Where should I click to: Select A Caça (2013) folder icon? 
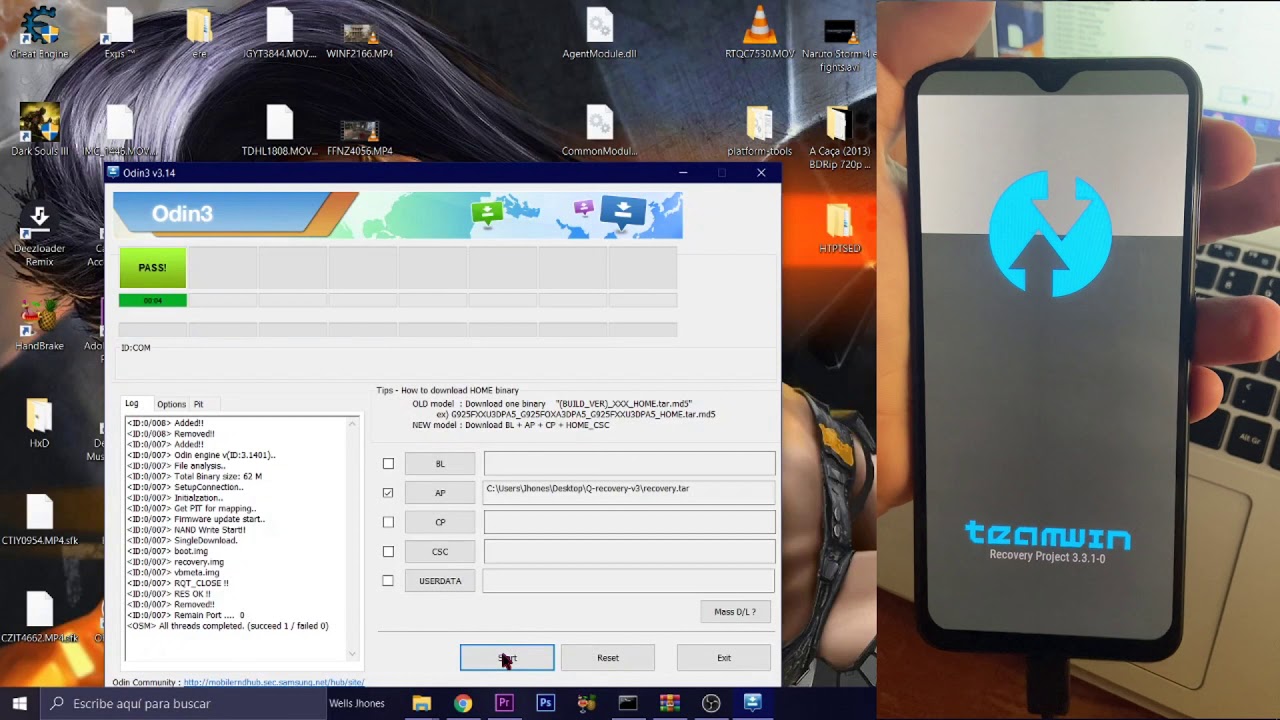click(839, 137)
